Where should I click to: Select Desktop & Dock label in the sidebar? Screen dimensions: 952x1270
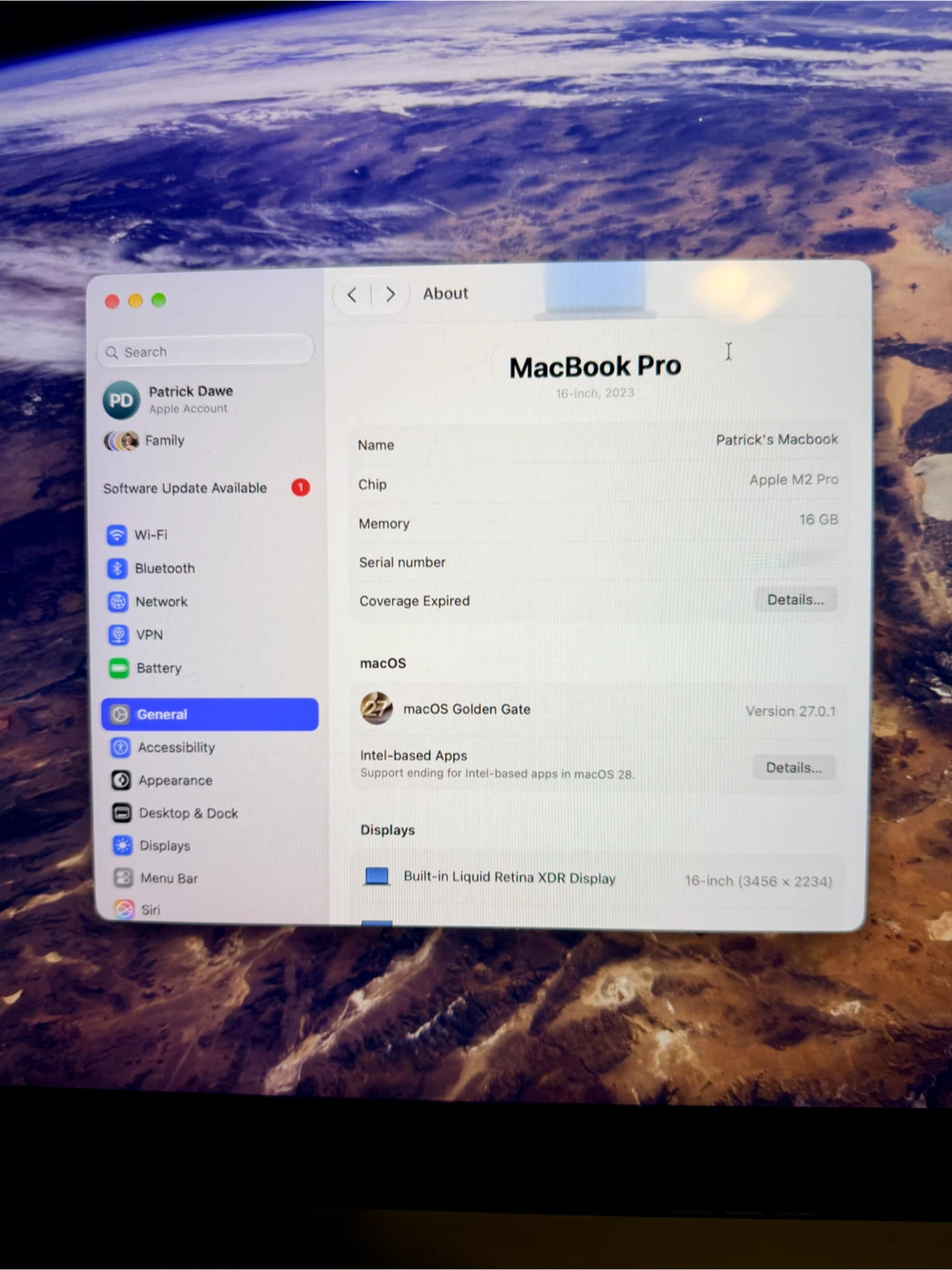[x=189, y=813]
